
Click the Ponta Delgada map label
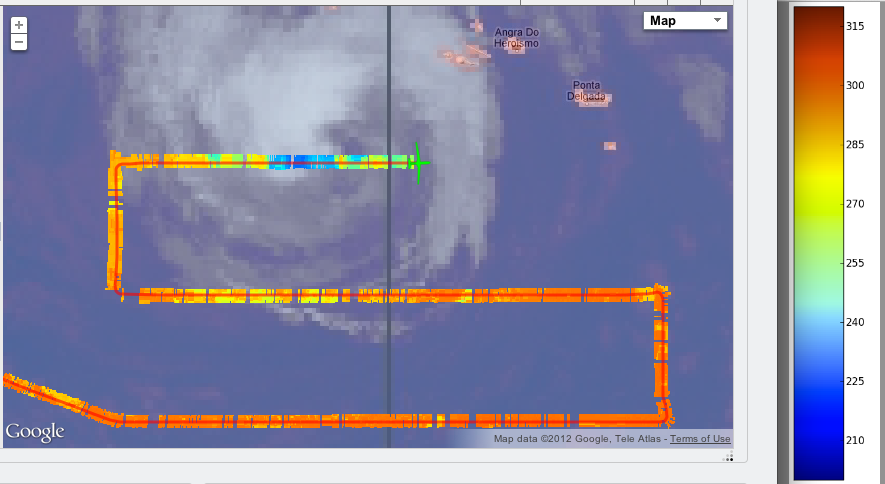[587, 91]
